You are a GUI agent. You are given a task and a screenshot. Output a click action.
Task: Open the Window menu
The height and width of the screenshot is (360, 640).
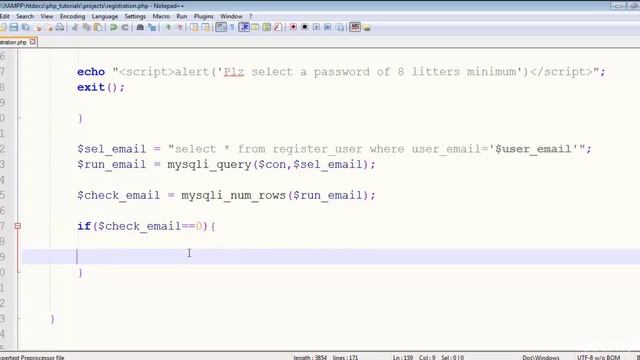click(x=231, y=16)
